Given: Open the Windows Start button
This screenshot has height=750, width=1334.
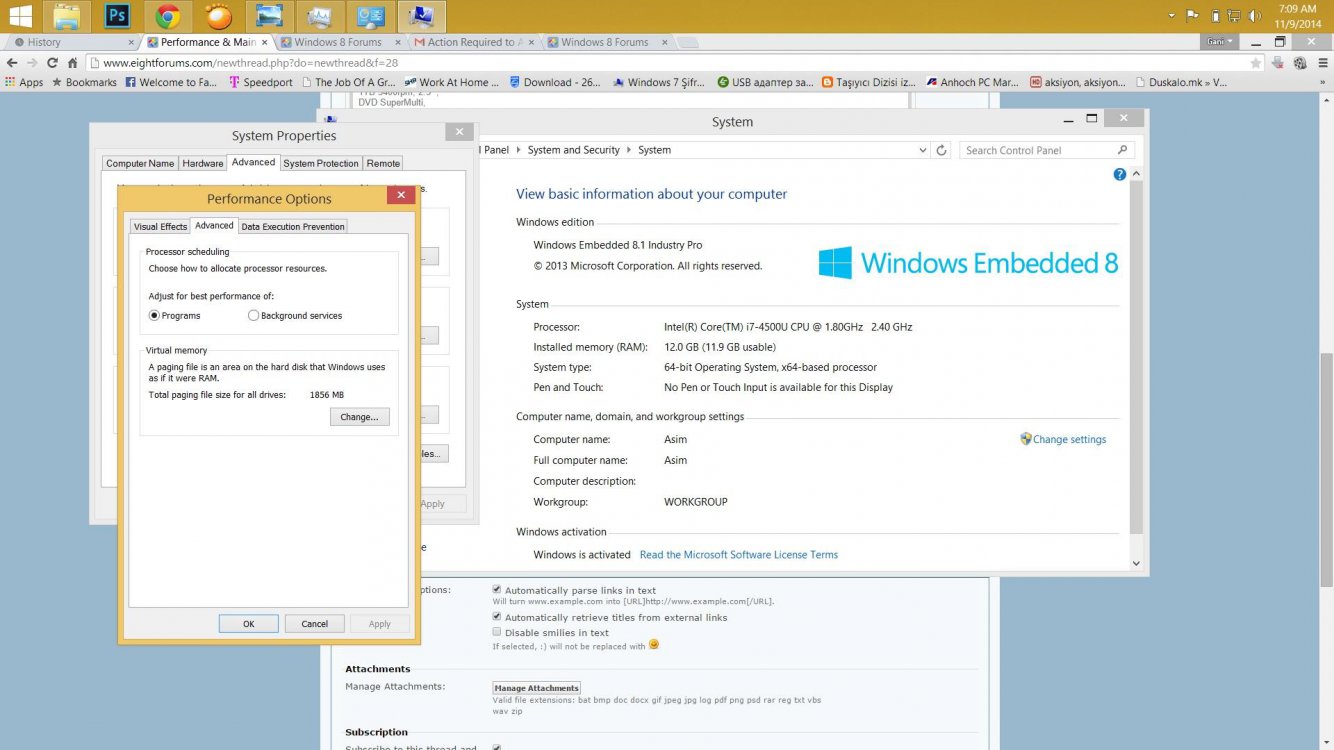Looking at the screenshot, I should pyautogui.click(x=20, y=16).
